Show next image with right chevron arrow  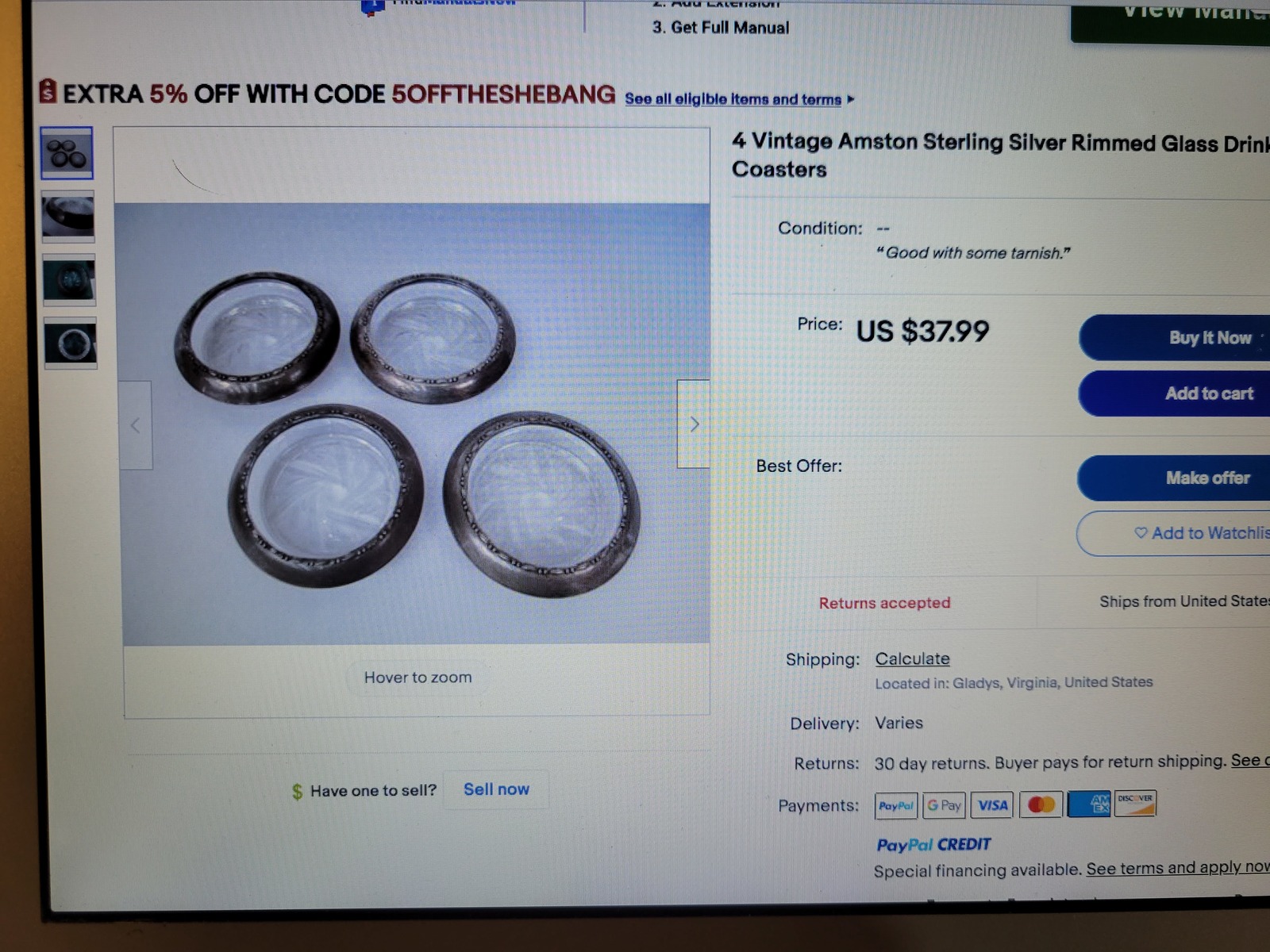[x=694, y=424]
